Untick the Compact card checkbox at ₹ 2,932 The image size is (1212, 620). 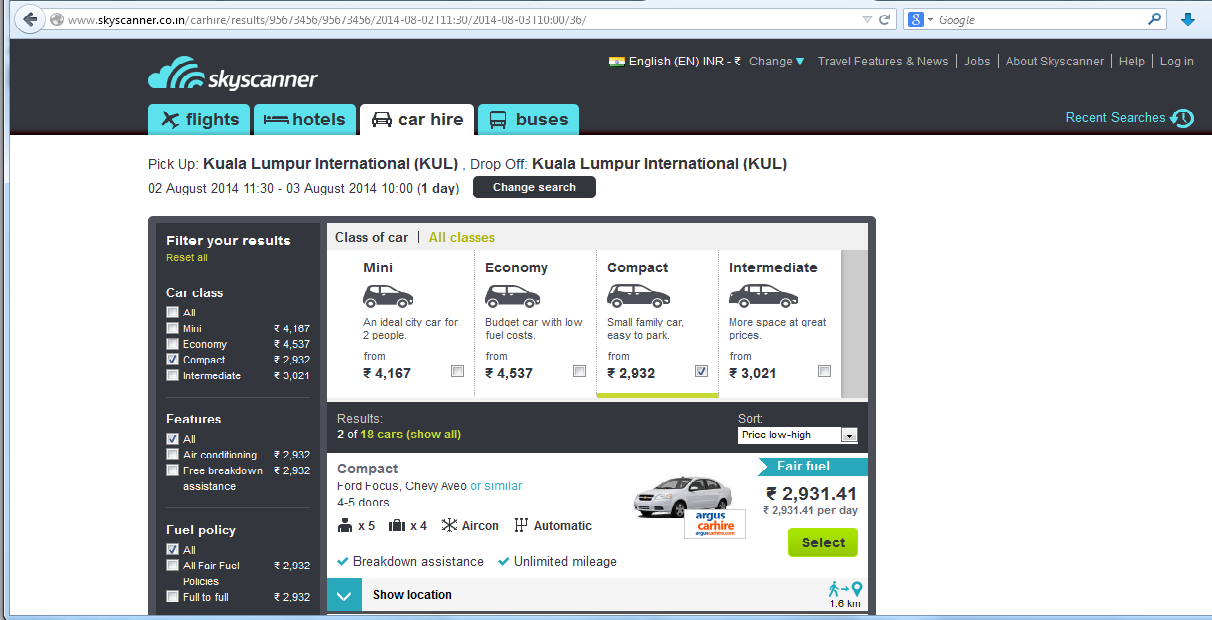tap(701, 371)
